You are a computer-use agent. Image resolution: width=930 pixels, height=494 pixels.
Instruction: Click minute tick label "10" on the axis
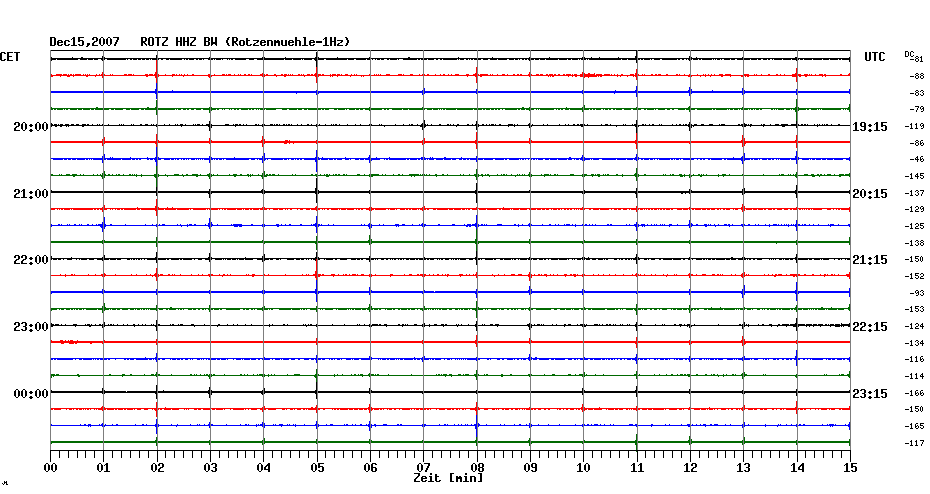(584, 468)
